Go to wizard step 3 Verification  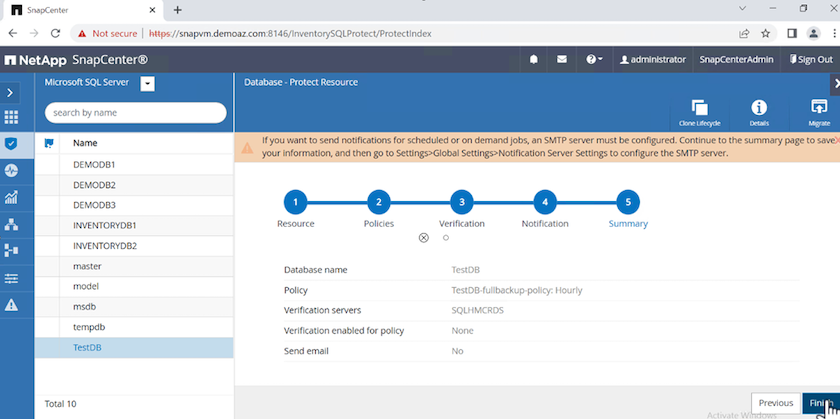462,202
